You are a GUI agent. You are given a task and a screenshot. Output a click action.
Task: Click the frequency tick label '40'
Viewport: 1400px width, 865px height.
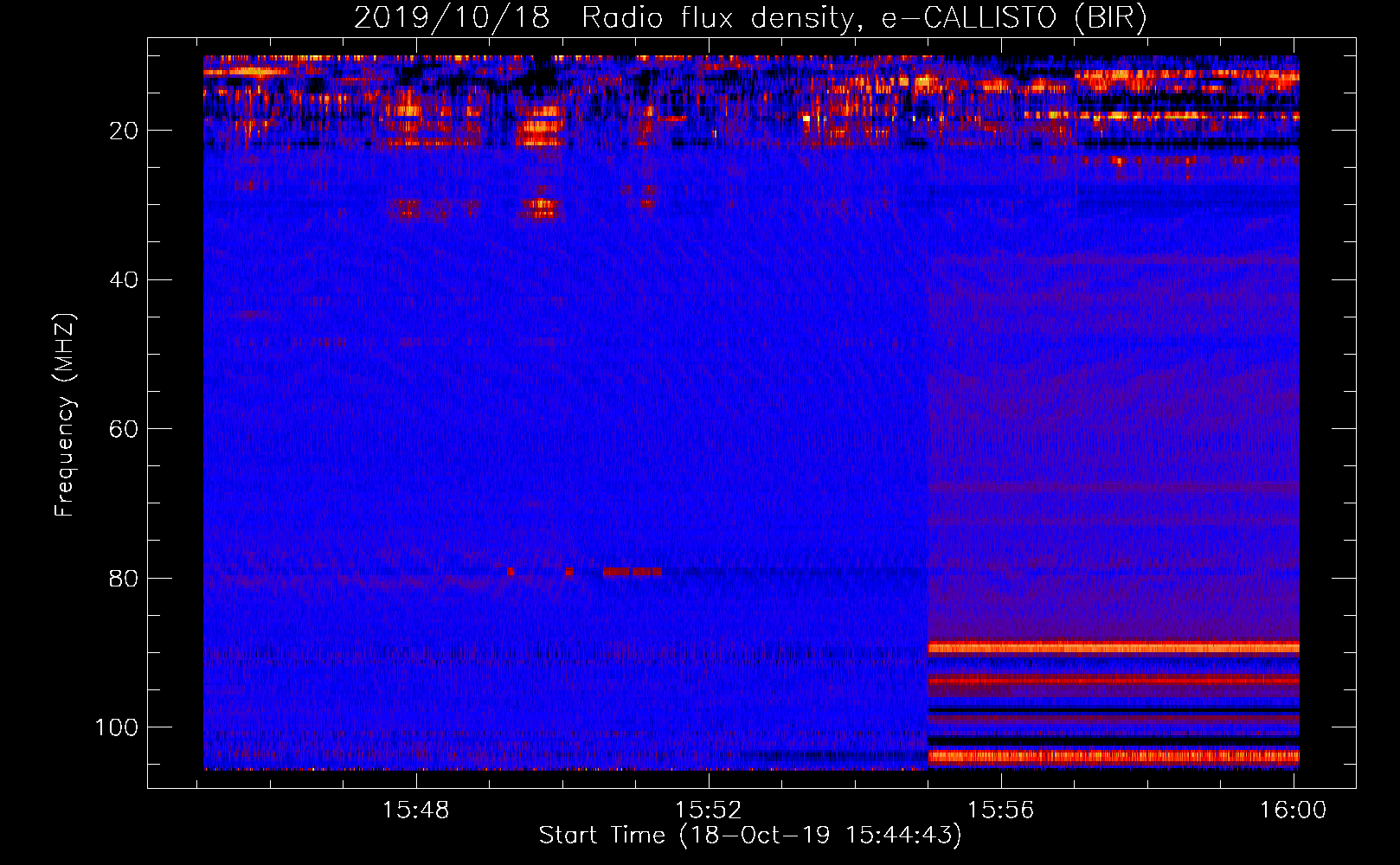coord(124,280)
